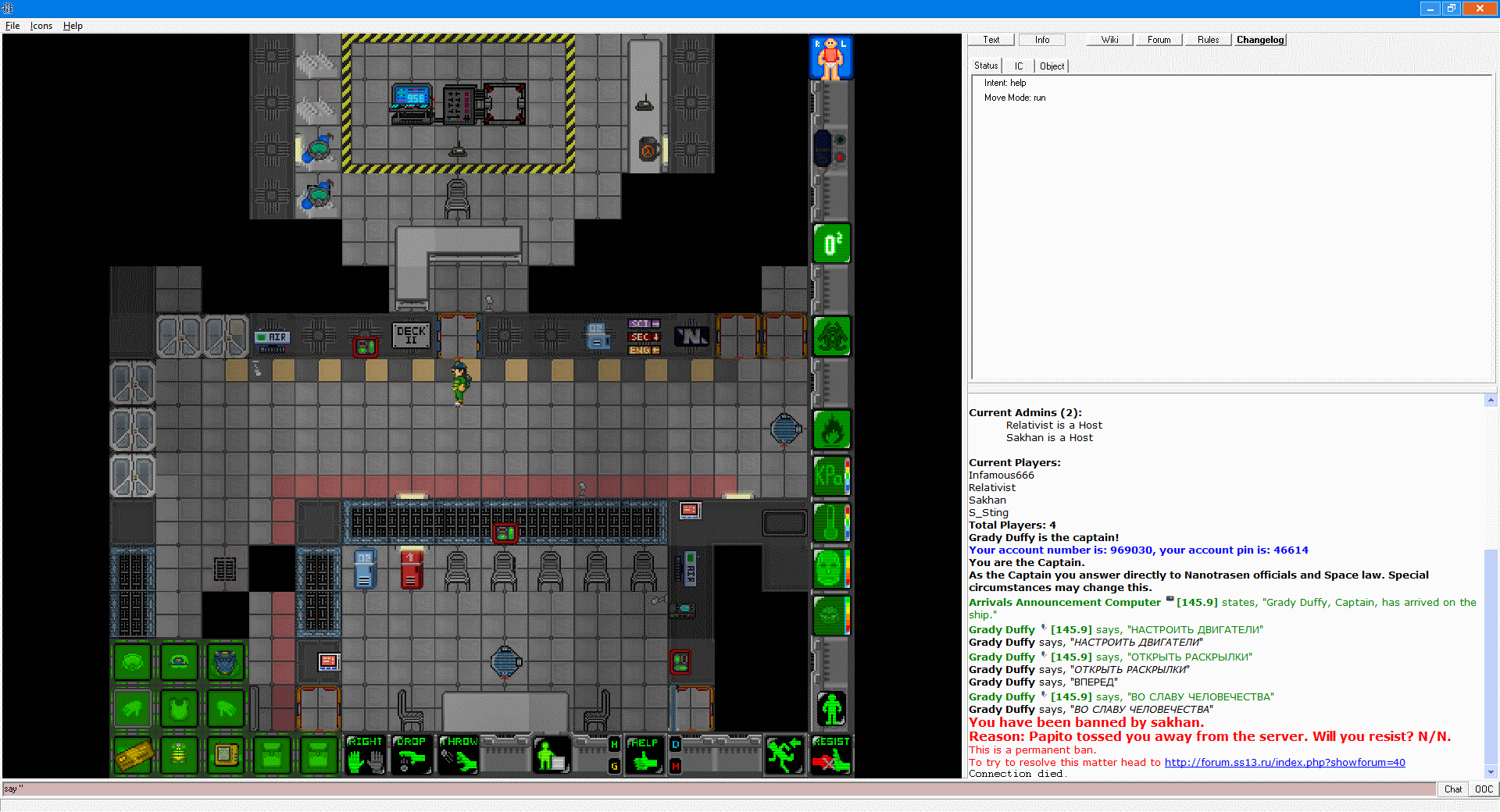The width and height of the screenshot is (1500, 812).
Task: Click the HELP intent hand icon
Action: tap(645, 755)
